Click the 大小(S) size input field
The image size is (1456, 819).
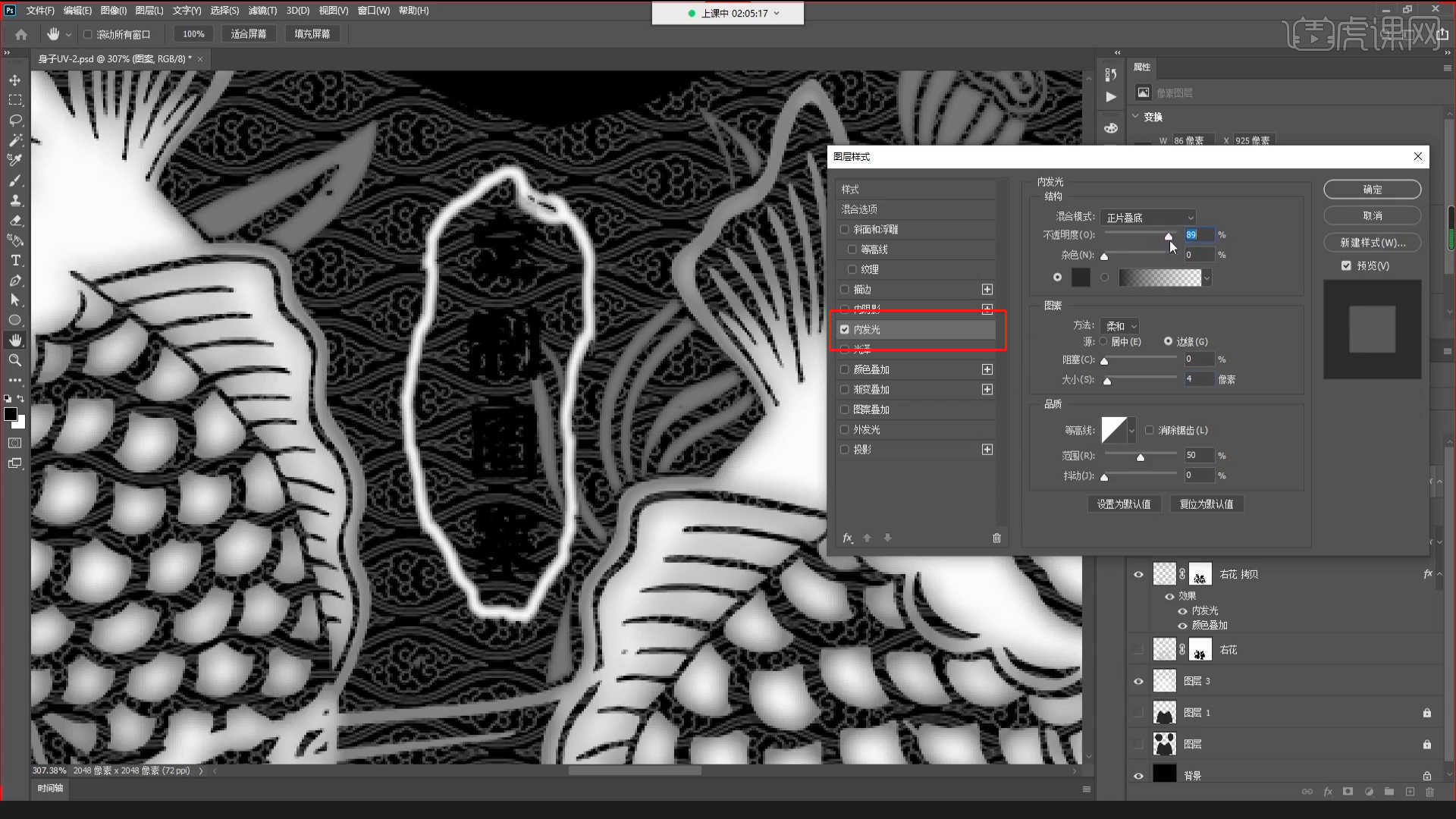tap(1199, 379)
